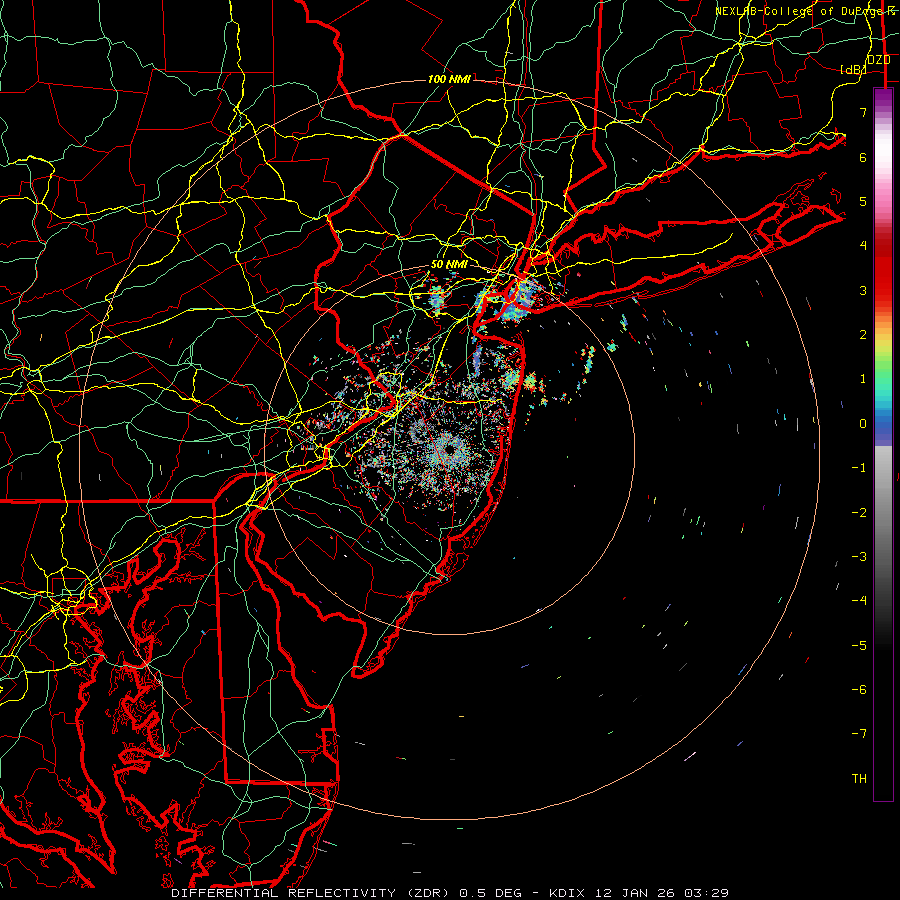Click the 4 tick label on scale
The width and height of the screenshot is (900, 900).
tap(863, 246)
